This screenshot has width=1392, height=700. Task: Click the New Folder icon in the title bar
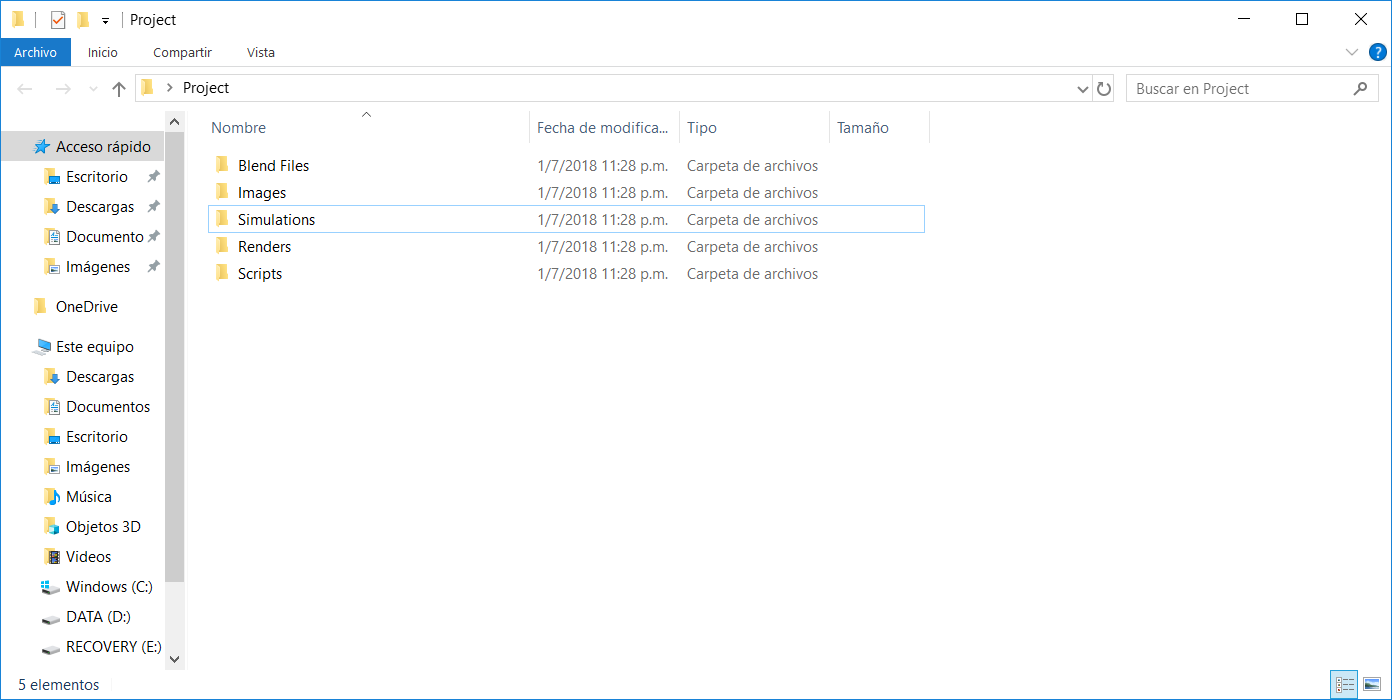pos(83,20)
